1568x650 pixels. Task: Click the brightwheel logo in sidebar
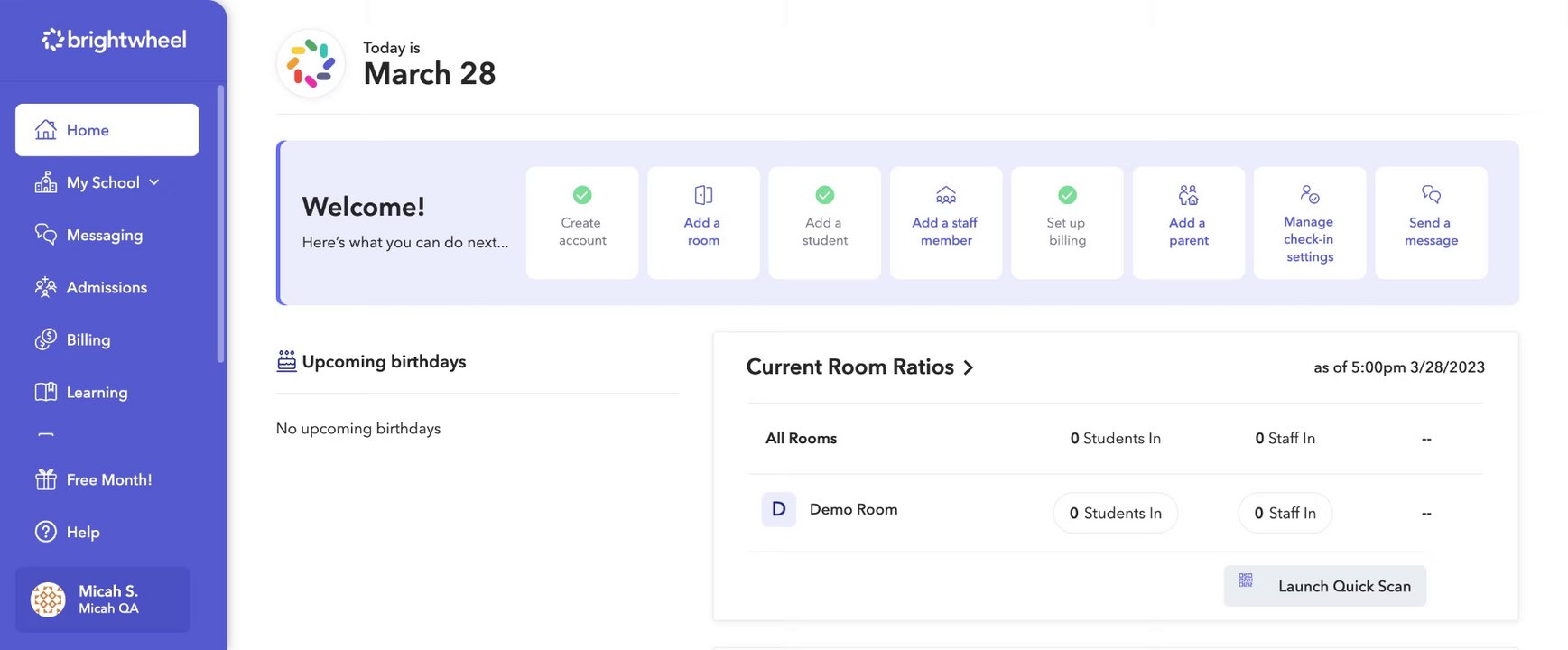(114, 40)
